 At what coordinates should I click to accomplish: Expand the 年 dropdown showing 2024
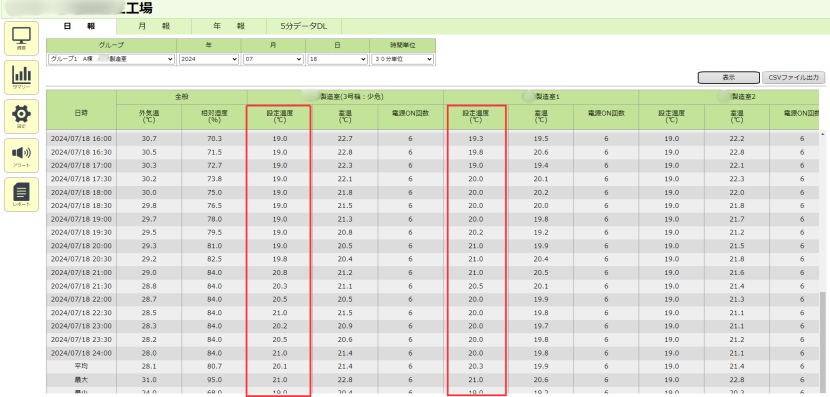tap(209, 59)
